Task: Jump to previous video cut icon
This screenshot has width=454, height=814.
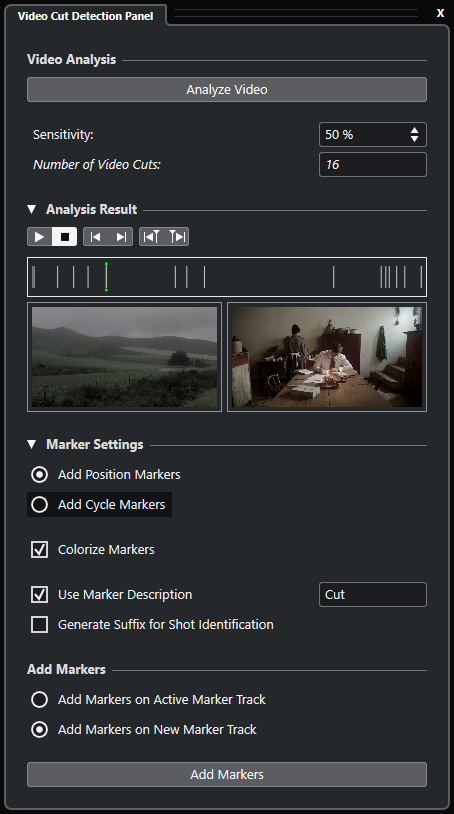Action: tap(95, 237)
